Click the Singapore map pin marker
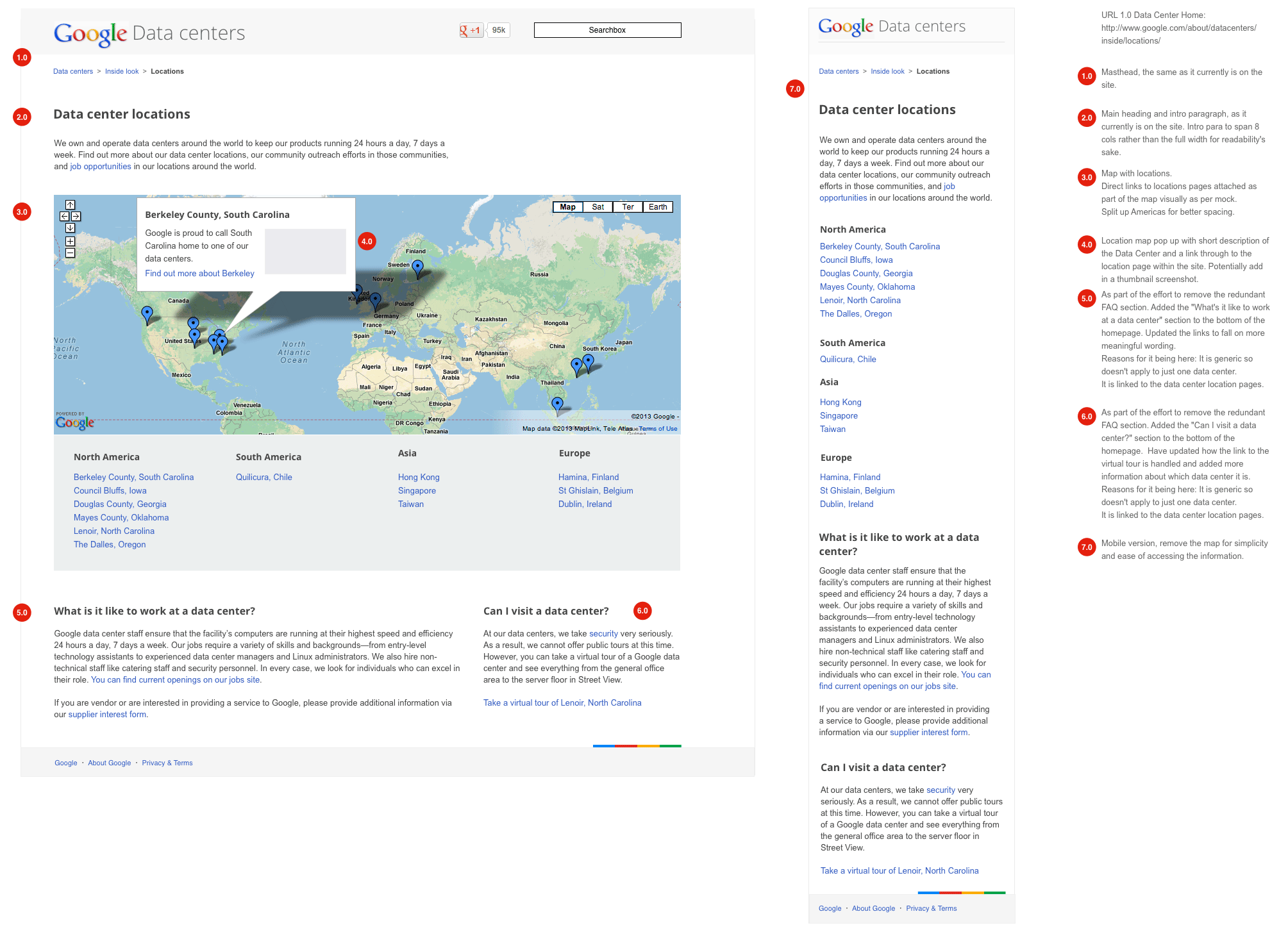1288x930 pixels. 557,403
